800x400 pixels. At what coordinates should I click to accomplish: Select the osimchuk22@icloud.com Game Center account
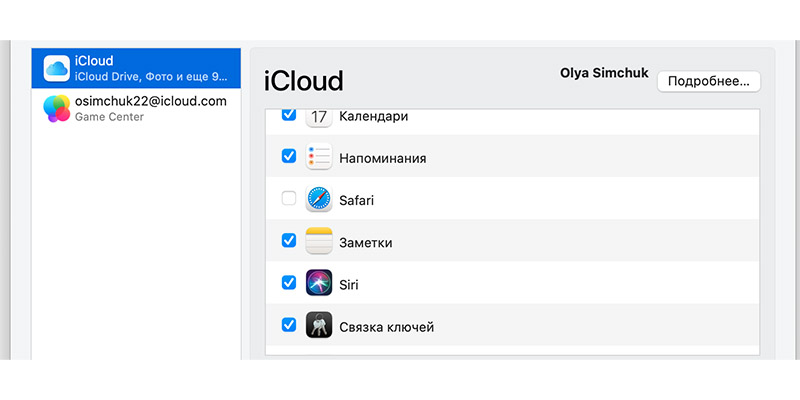136,108
